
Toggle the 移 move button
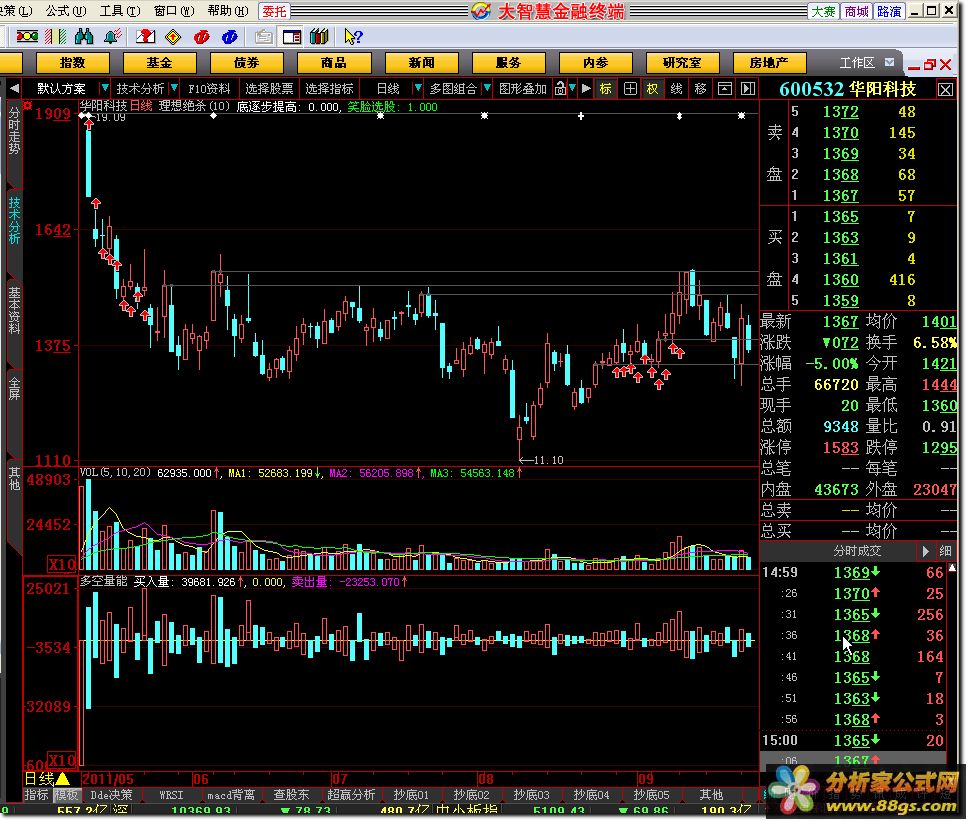coord(700,89)
